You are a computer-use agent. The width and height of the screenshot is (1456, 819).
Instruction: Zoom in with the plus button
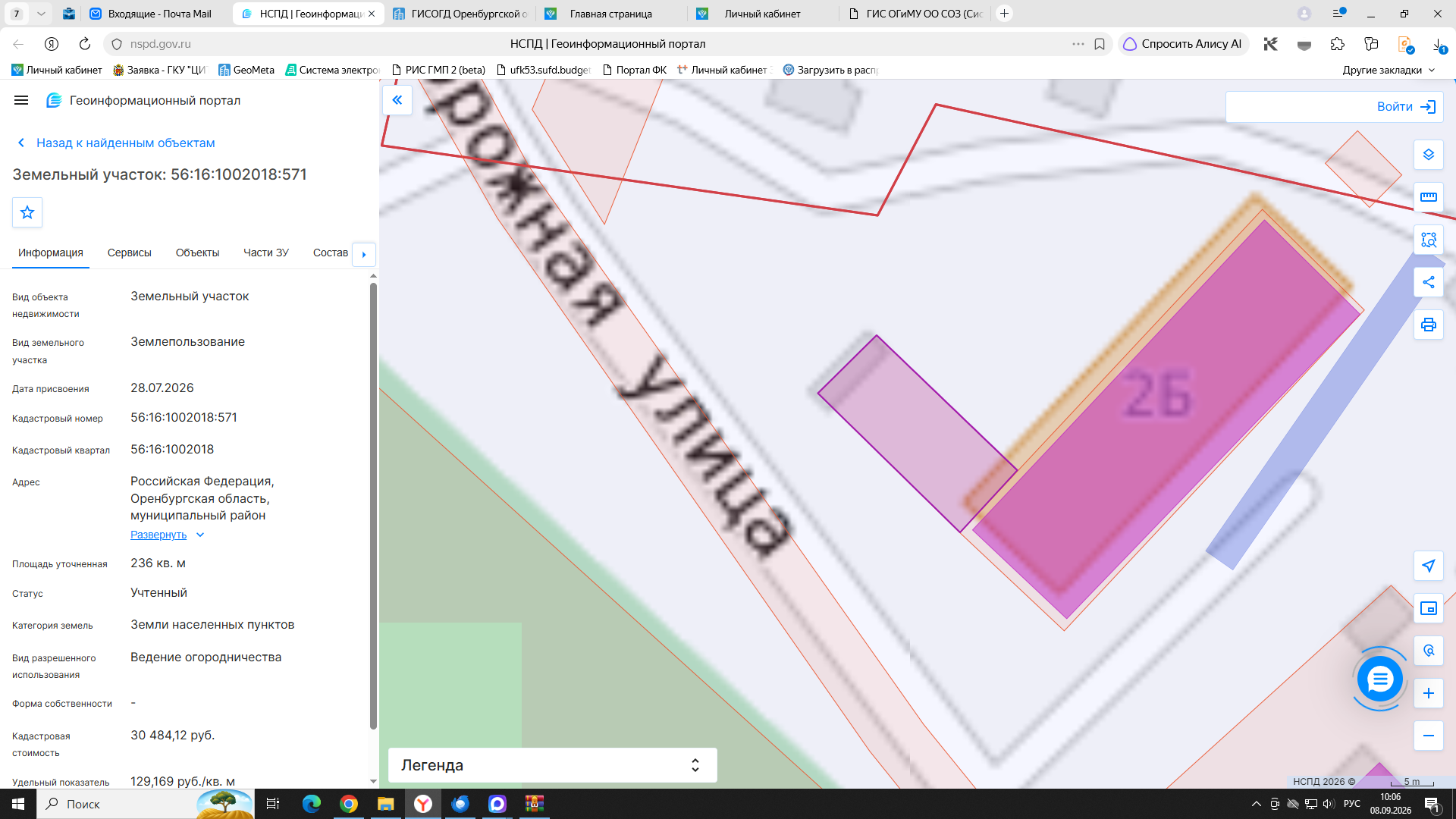point(1428,693)
